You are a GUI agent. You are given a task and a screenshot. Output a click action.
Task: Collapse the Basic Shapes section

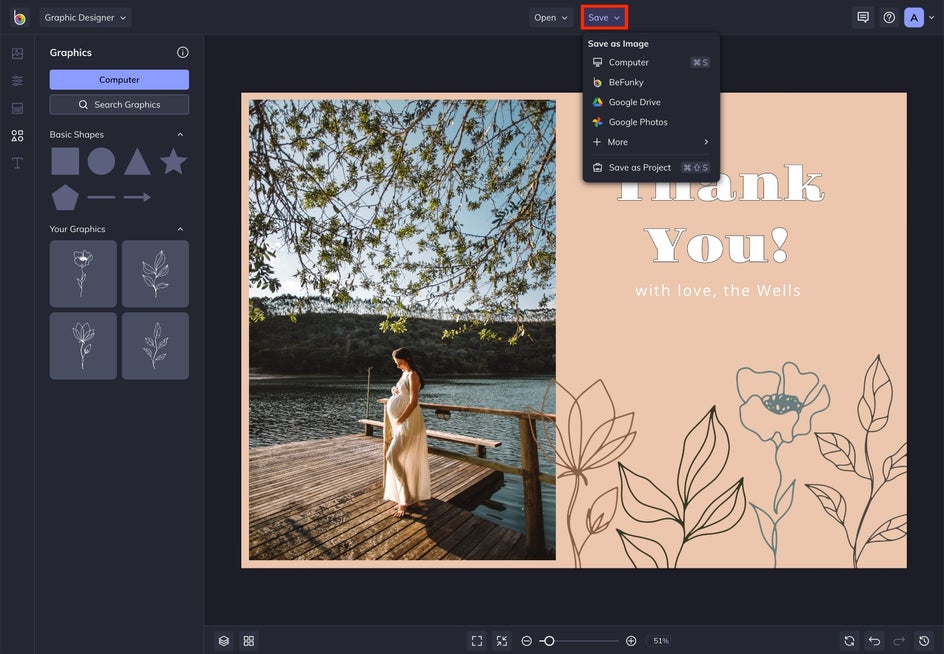coord(180,134)
